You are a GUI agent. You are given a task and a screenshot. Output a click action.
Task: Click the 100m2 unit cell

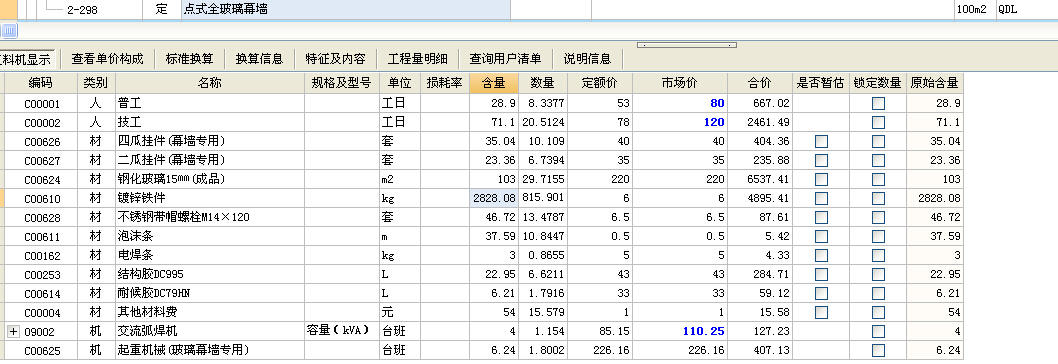[x=974, y=9]
